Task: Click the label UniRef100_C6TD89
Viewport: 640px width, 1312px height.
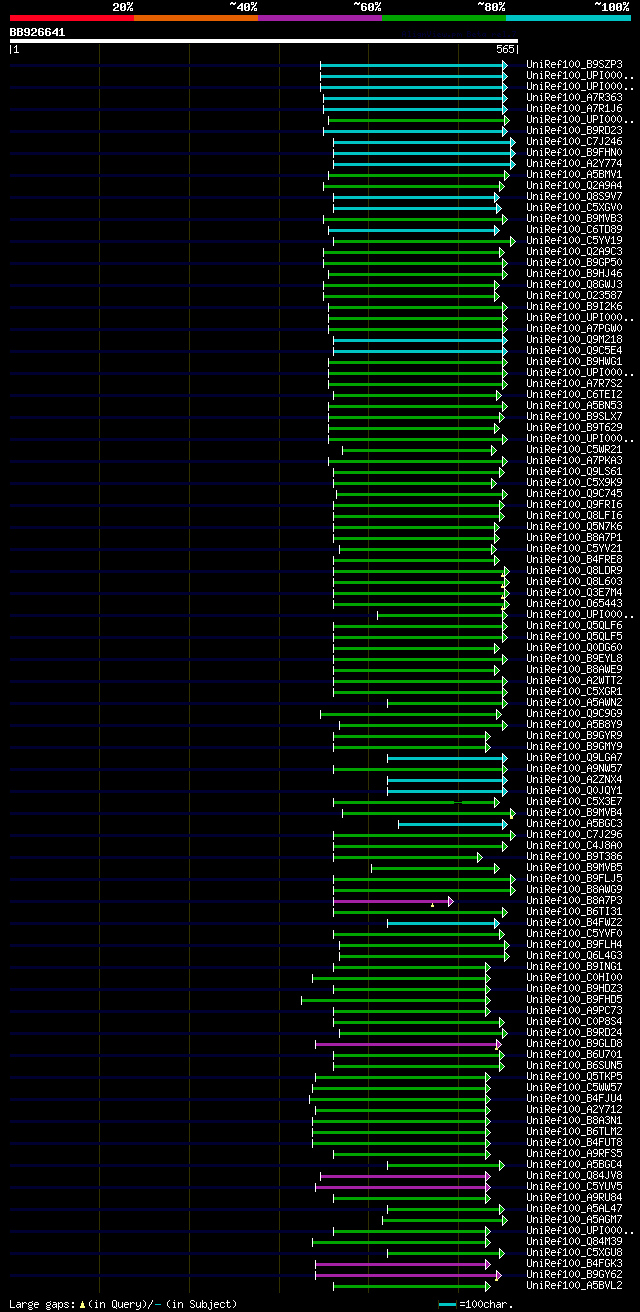Action: (574, 230)
